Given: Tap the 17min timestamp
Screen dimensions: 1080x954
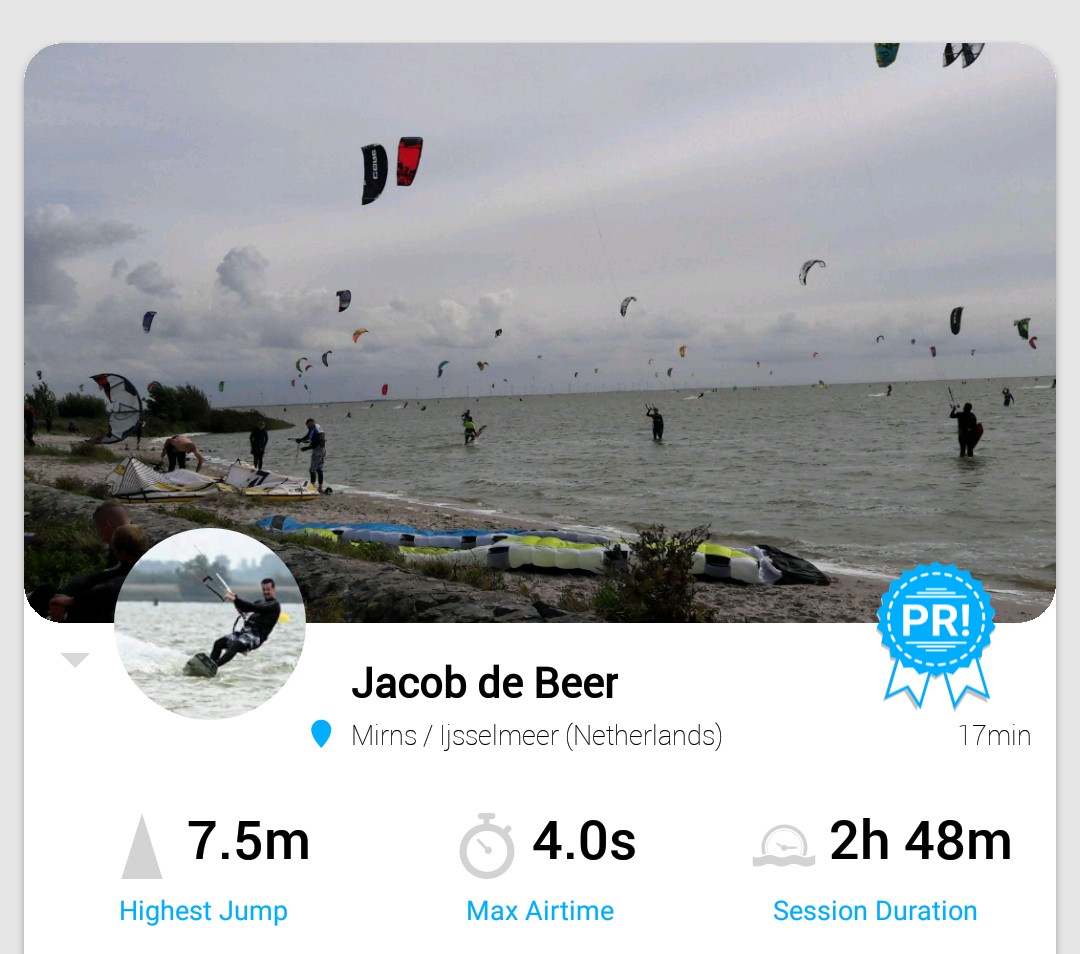Looking at the screenshot, I should (995, 736).
